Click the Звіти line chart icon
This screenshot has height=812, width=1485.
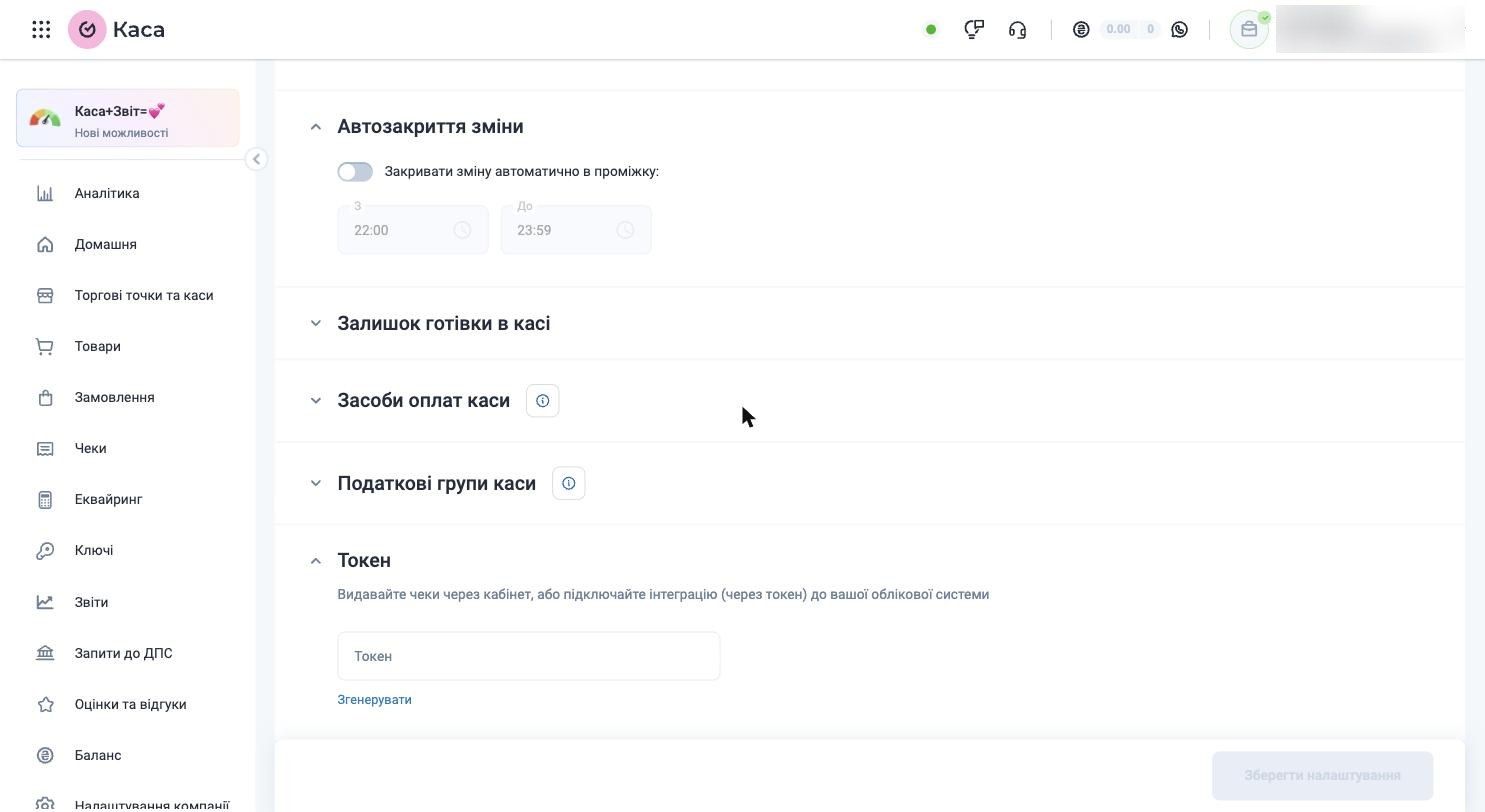click(45, 602)
